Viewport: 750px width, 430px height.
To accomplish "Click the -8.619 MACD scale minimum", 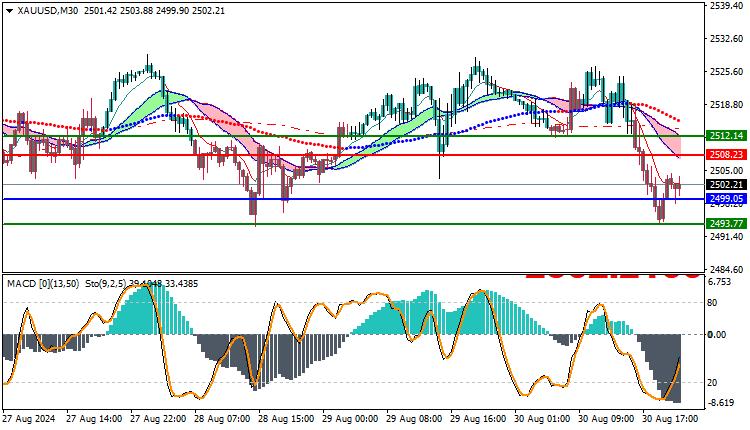I will (x=721, y=403).
